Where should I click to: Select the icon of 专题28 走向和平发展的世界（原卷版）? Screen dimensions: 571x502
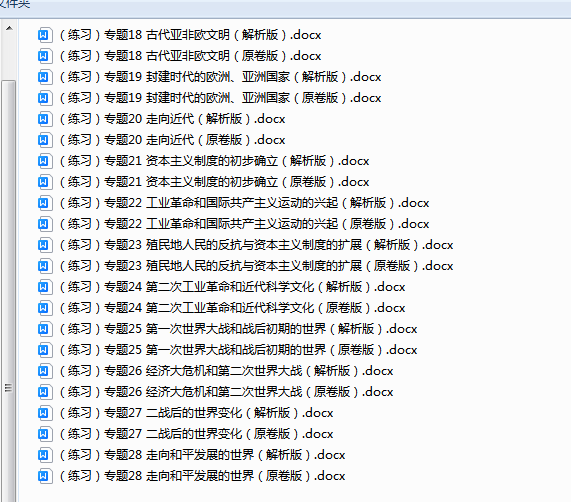(45, 476)
